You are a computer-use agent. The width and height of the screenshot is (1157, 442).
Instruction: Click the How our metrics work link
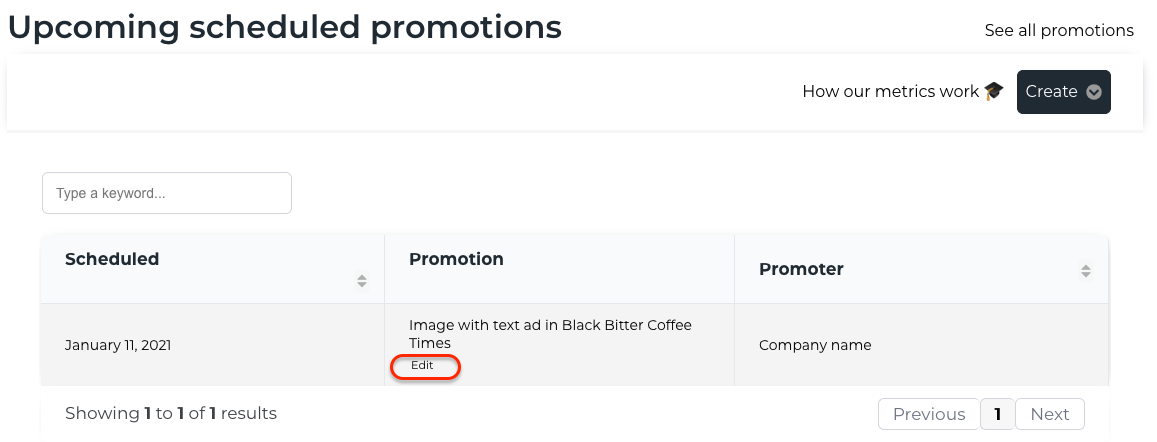[891, 91]
